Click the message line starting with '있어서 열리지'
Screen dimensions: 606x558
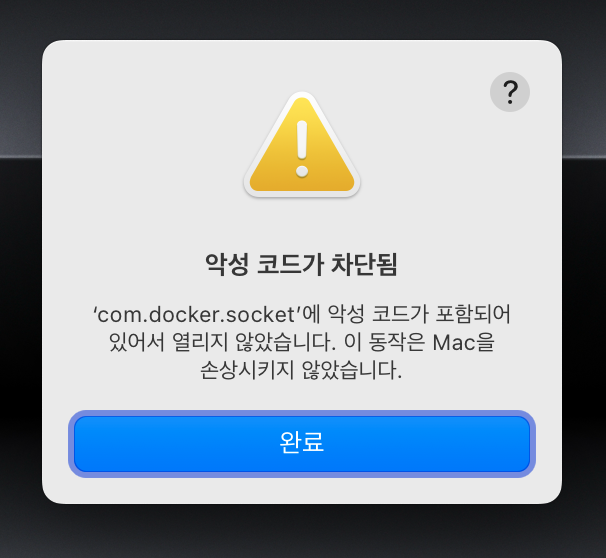(301, 342)
